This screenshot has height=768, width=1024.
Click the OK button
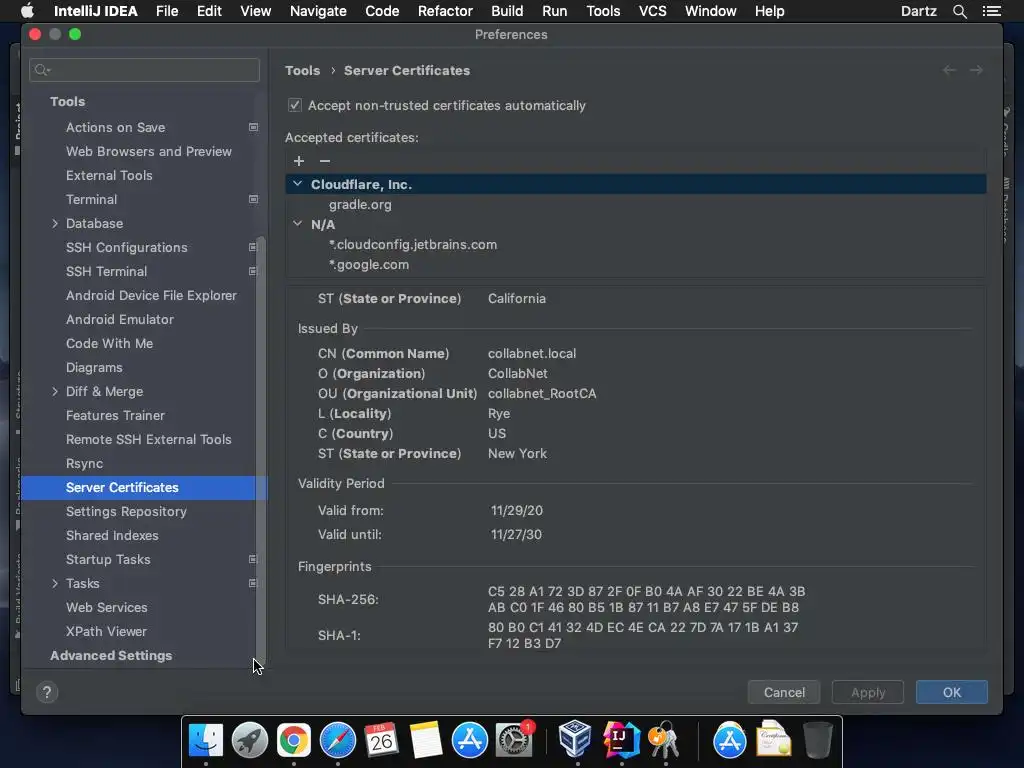tap(952, 692)
